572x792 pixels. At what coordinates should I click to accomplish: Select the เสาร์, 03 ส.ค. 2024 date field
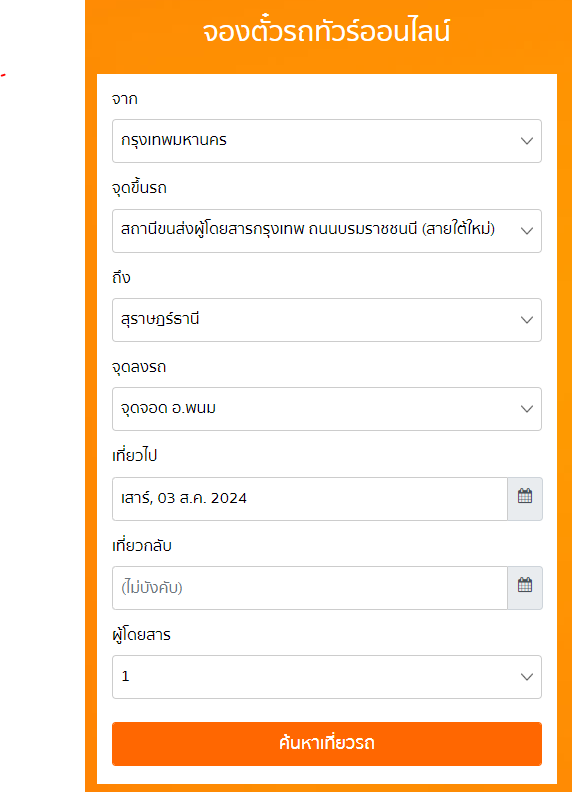point(310,499)
